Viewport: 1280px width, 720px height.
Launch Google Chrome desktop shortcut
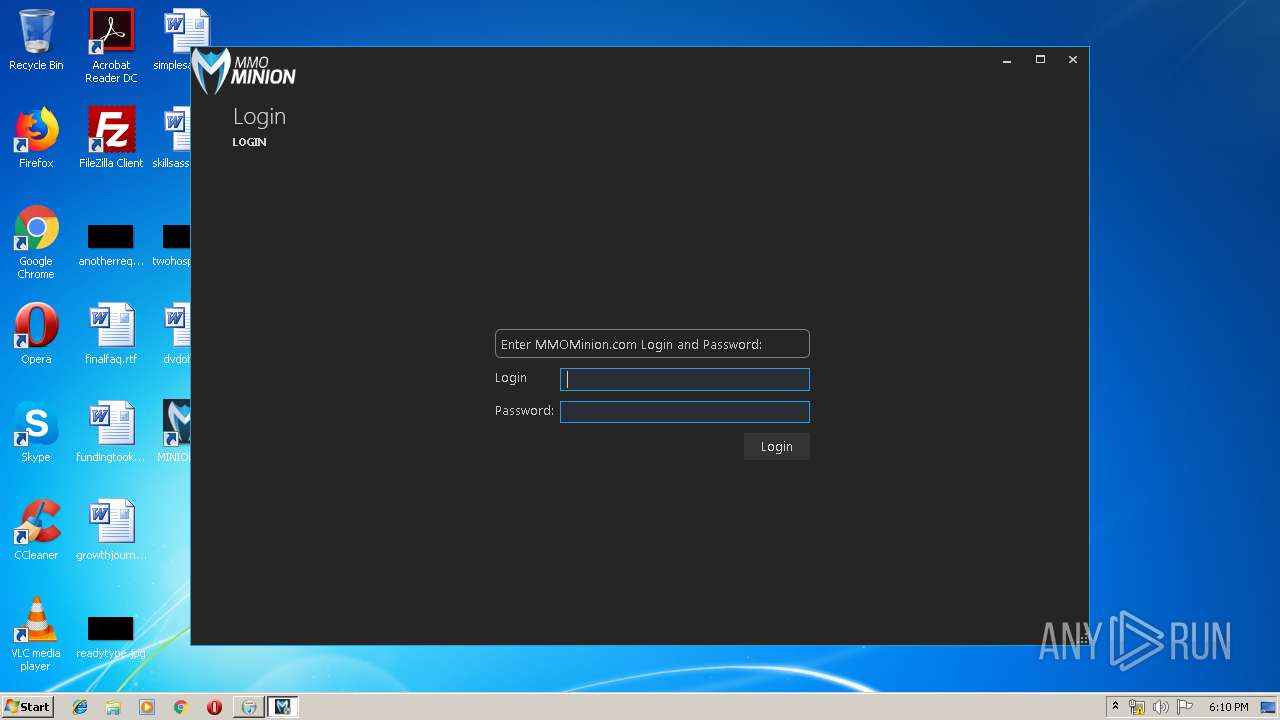pos(36,242)
